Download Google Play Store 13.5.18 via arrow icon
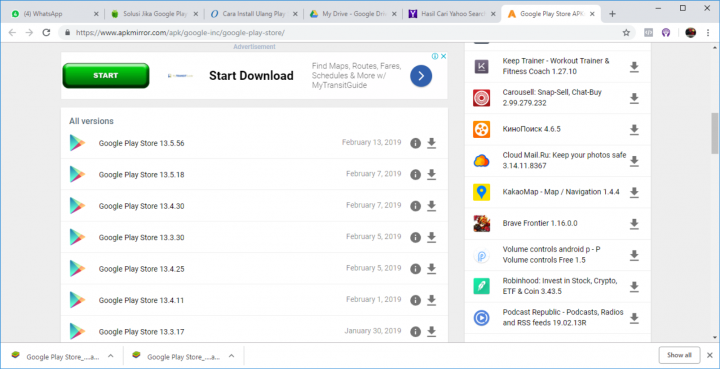Image resolution: width=720 pixels, height=369 pixels. [x=431, y=174]
